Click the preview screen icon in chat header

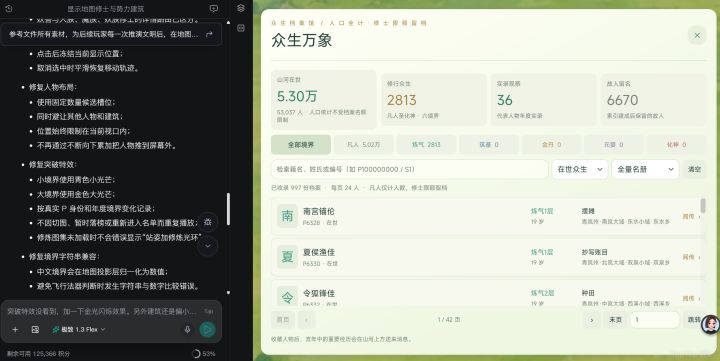214,8
